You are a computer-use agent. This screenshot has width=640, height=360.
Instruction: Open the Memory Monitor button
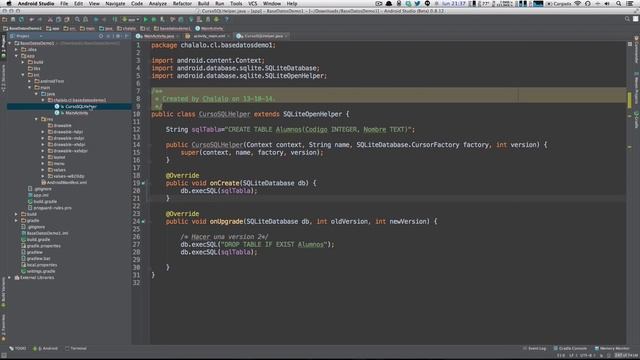coord(612,349)
